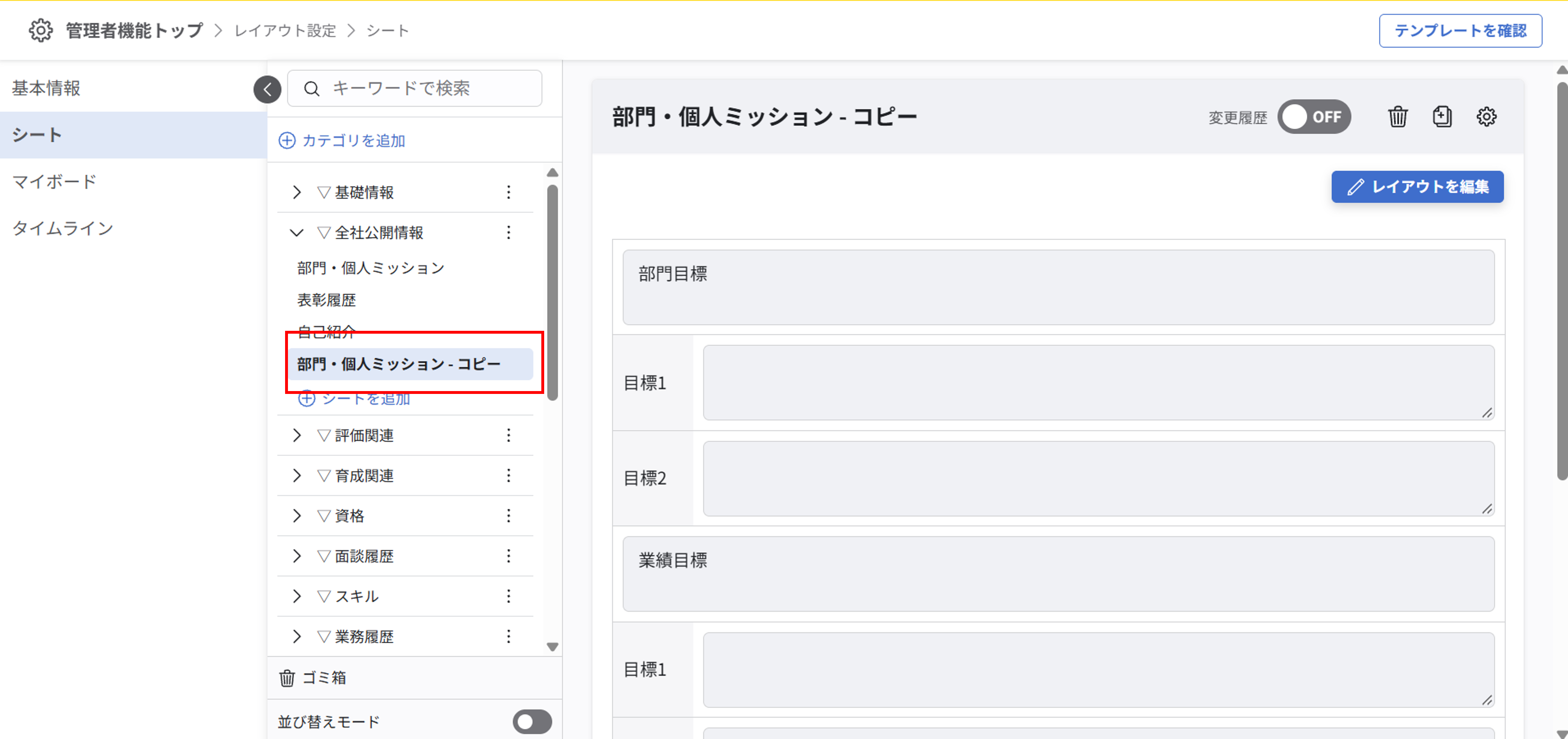Click the 目標2 text area
1568x739 pixels.
(x=1098, y=478)
